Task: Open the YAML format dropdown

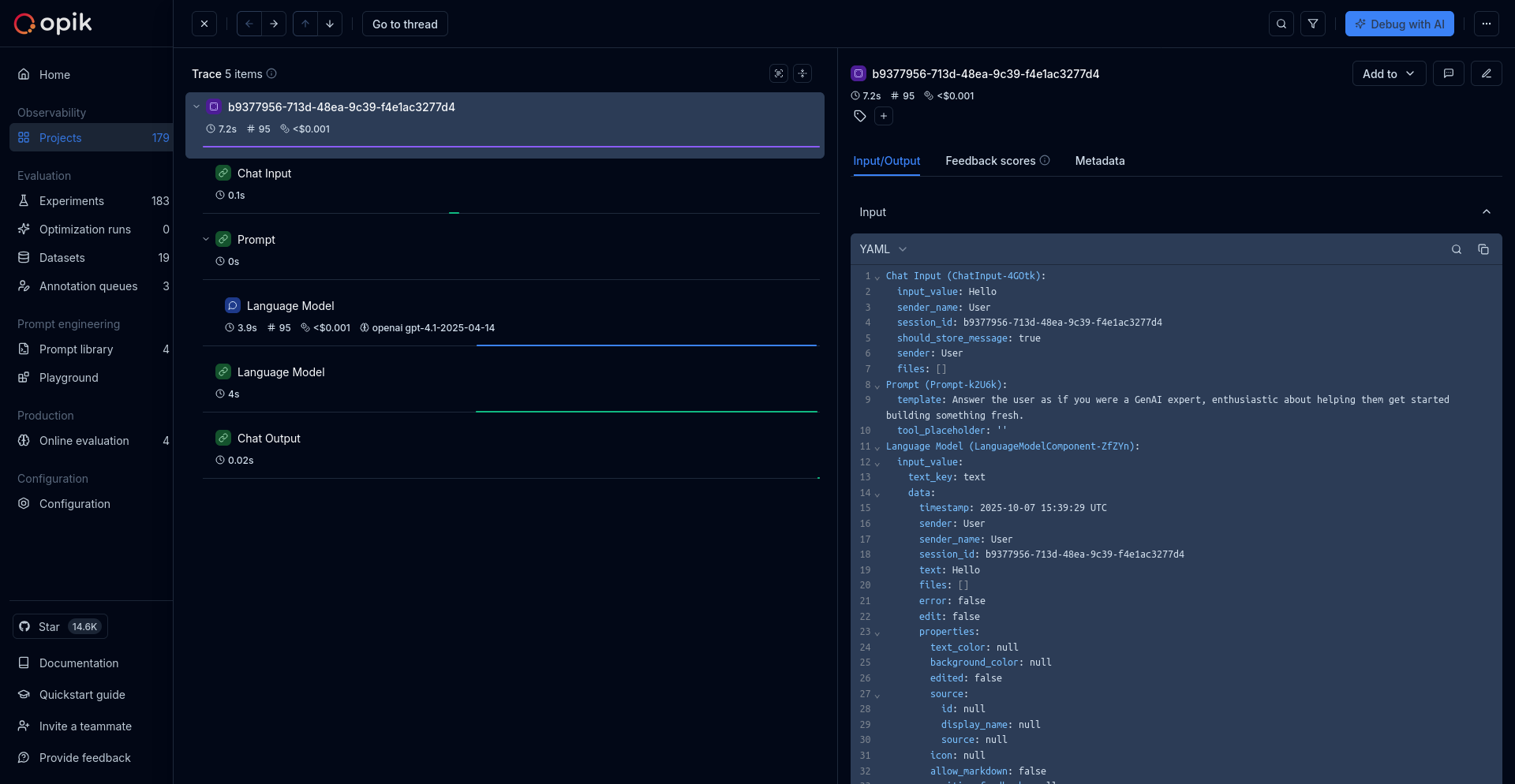Action: 883,249
